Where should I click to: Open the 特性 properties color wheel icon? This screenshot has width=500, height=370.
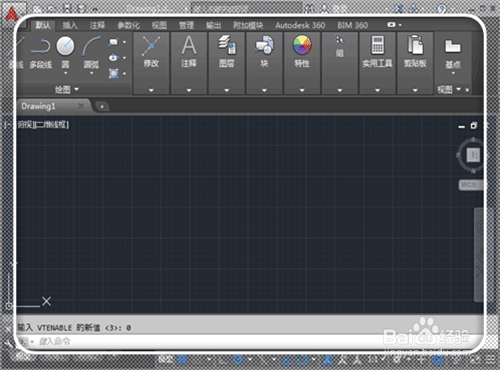click(x=302, y=45)
